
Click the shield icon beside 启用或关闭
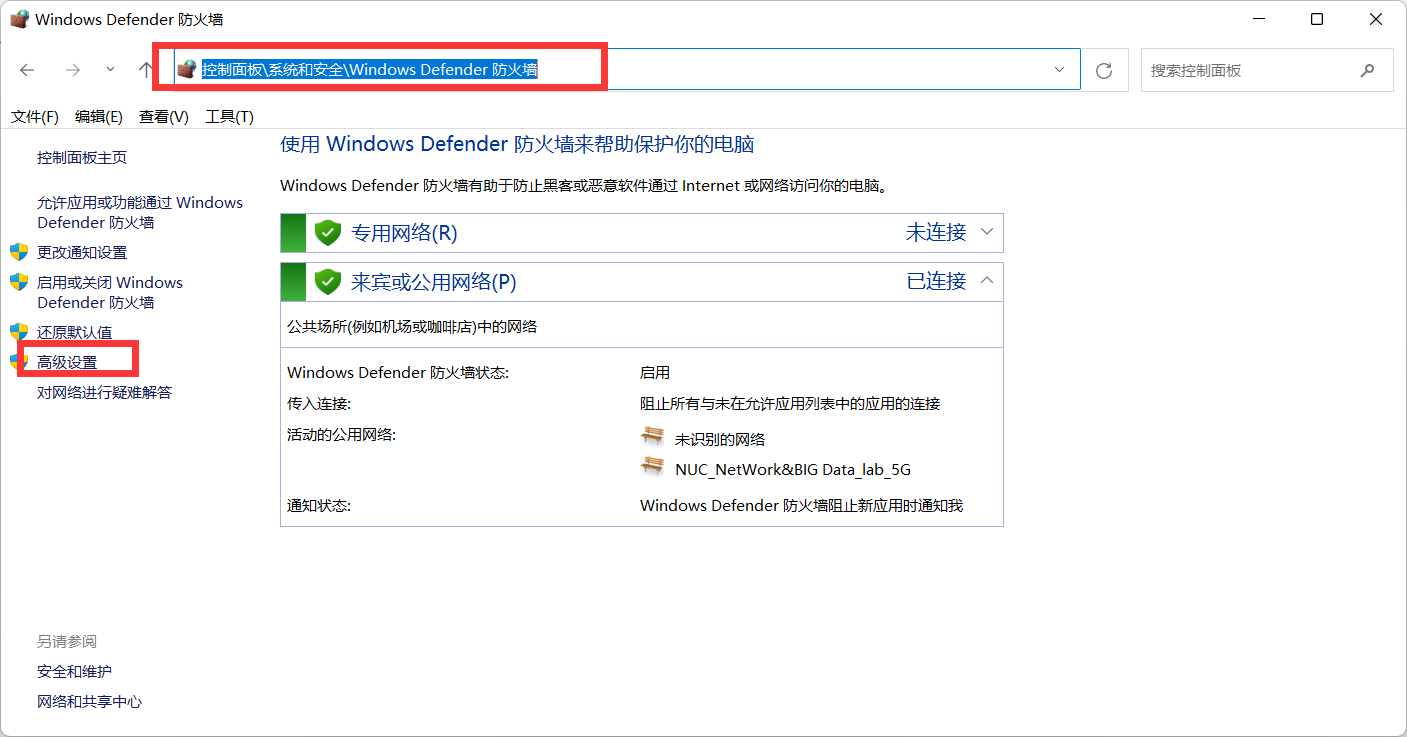19,282
